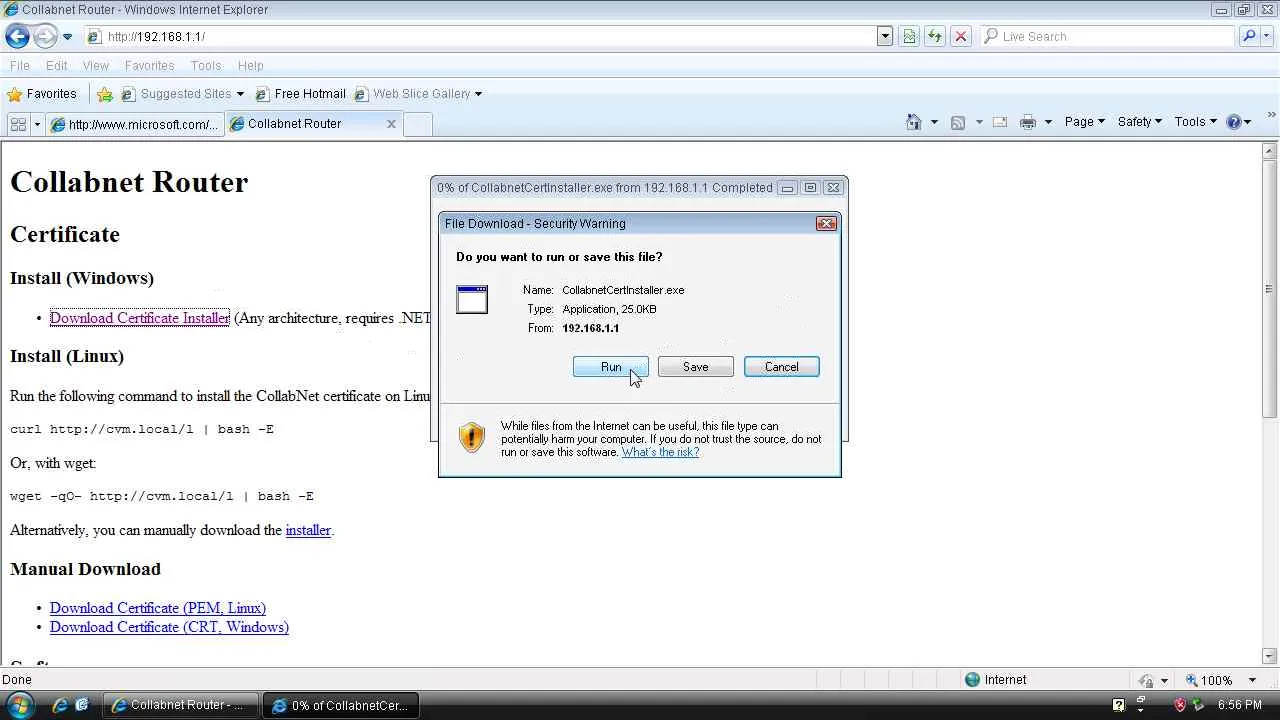Image resolution: width=1280 pixels, height=720 pixels.
Task: Click the Live Search magnifier button
Action: point(1248,37)
